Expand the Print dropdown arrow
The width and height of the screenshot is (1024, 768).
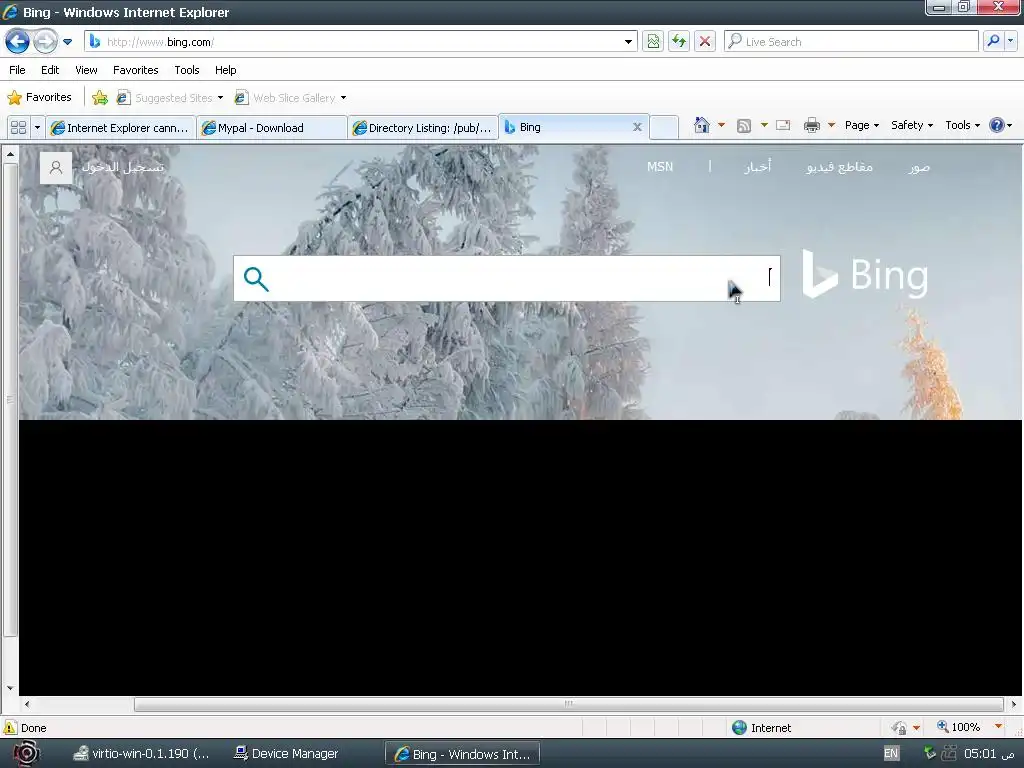pyautogui.click(x=832, y=125)
